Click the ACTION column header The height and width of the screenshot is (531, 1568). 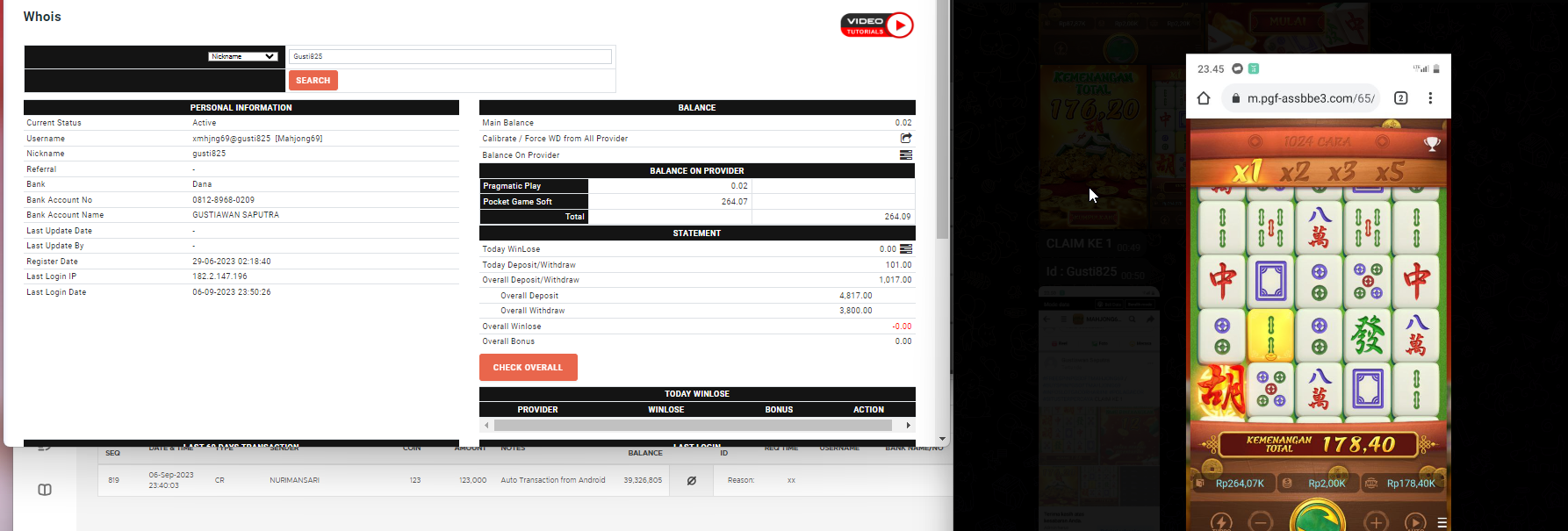click(x=868, y=410)
